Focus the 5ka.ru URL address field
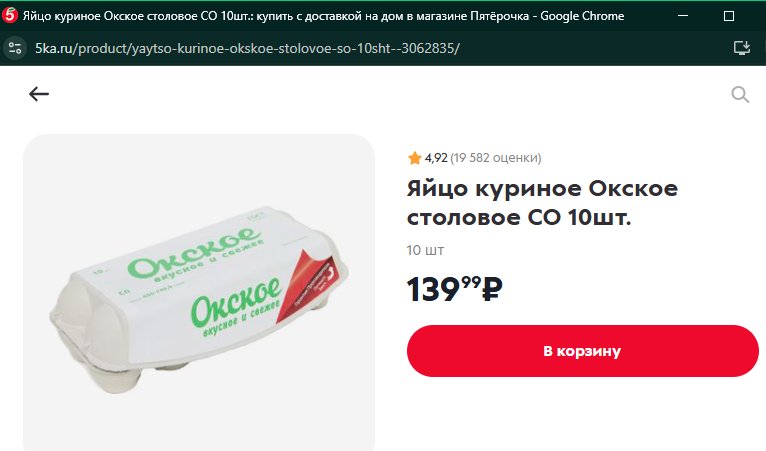This screenshot has height=451, width=766. point(247,48)
